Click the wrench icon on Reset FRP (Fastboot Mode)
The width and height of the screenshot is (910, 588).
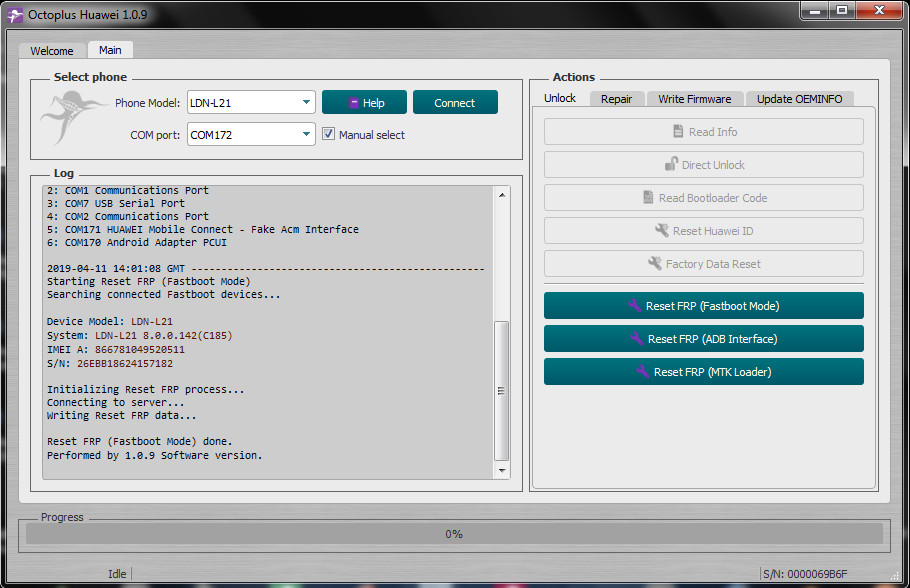pyautogui.click(x=634, y=305)
